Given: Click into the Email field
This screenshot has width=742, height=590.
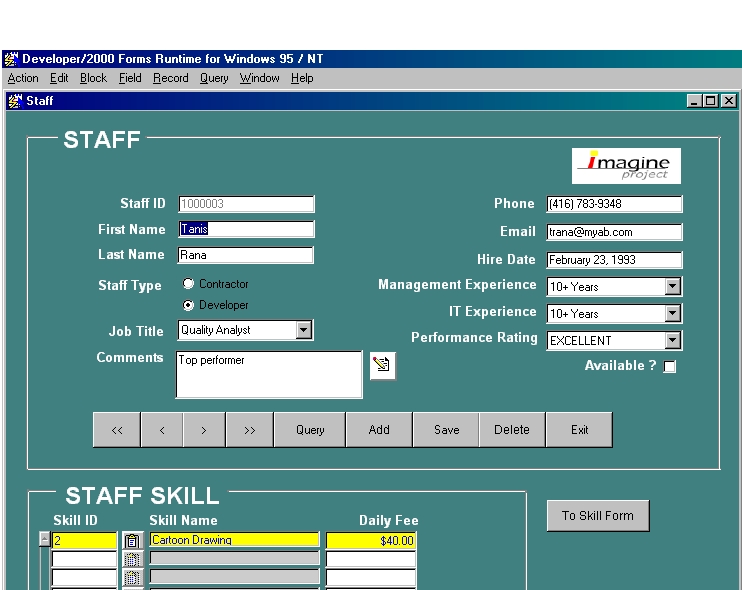Looking at the screenshot, I should coord(614,232).
